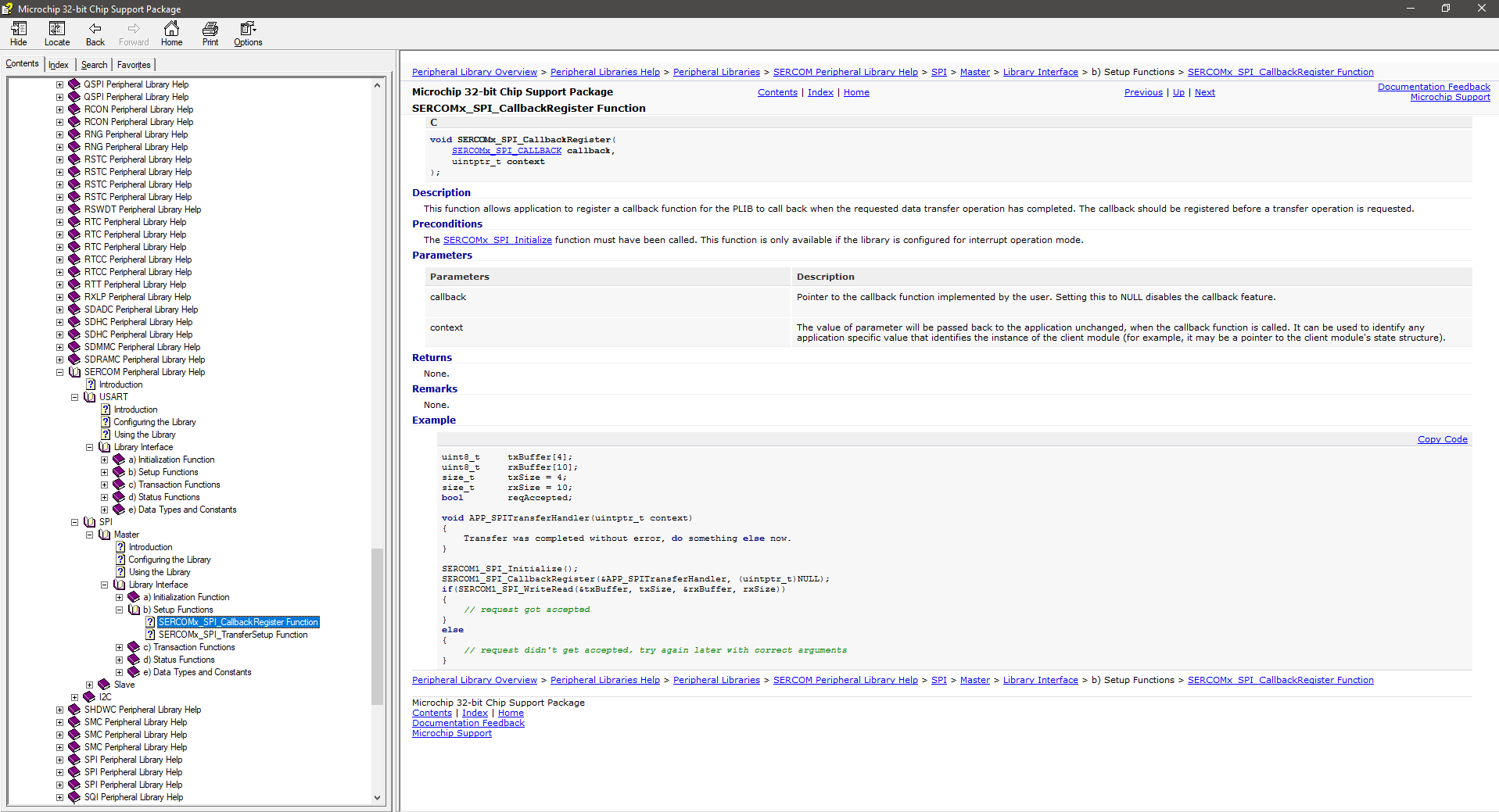Image resolution: width=1499 pixels, height=812 pixels.
Task: Click the SHDWC Peripheral Library Help book icon
Action: tap(75, 710)
